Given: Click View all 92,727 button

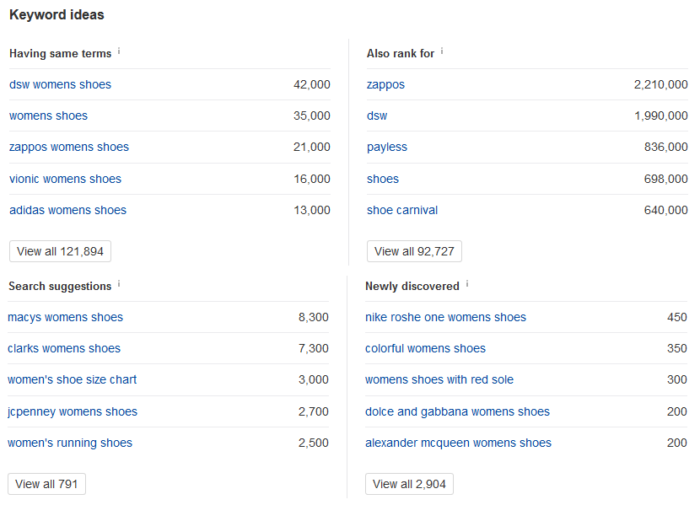Looking at the screenshot, I should (414, 251).
